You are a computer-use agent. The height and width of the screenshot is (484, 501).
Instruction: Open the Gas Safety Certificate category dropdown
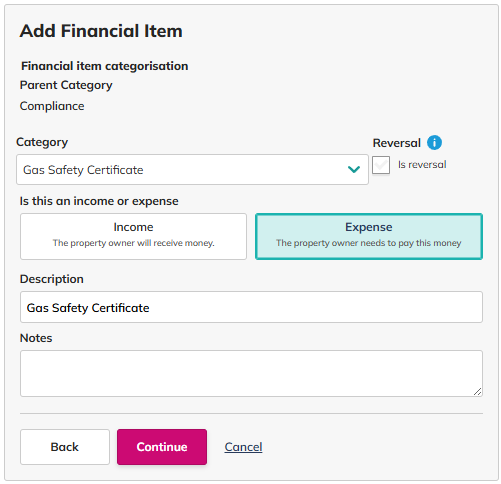[x=192, y=169]
